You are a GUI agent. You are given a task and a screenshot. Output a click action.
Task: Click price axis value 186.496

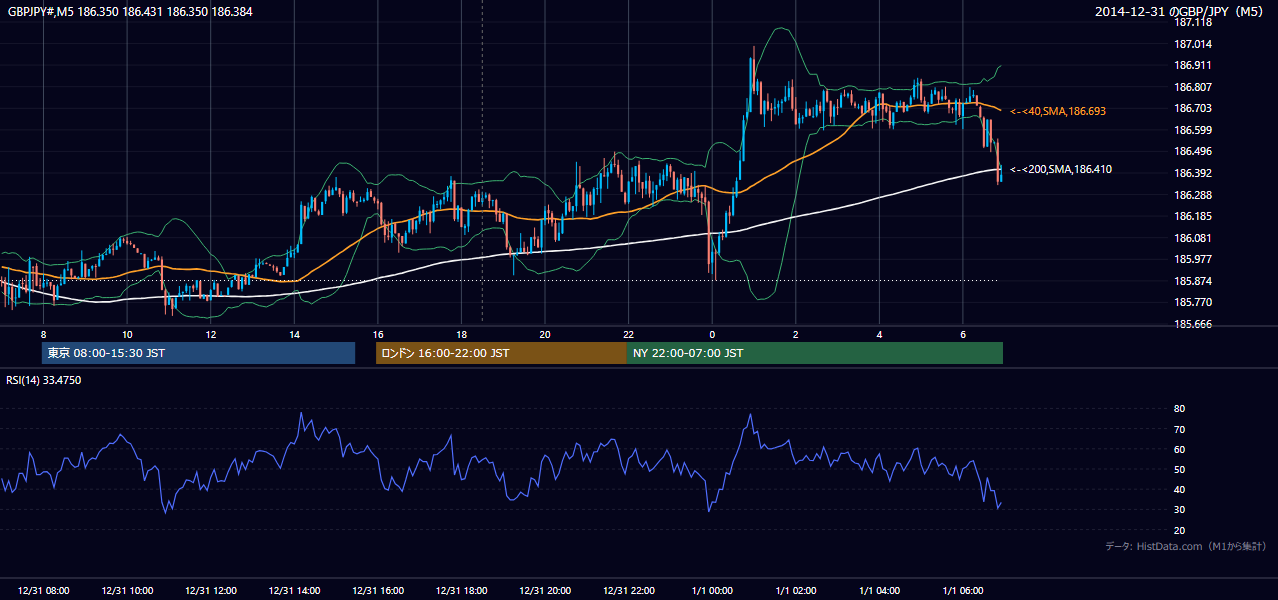1193,152
